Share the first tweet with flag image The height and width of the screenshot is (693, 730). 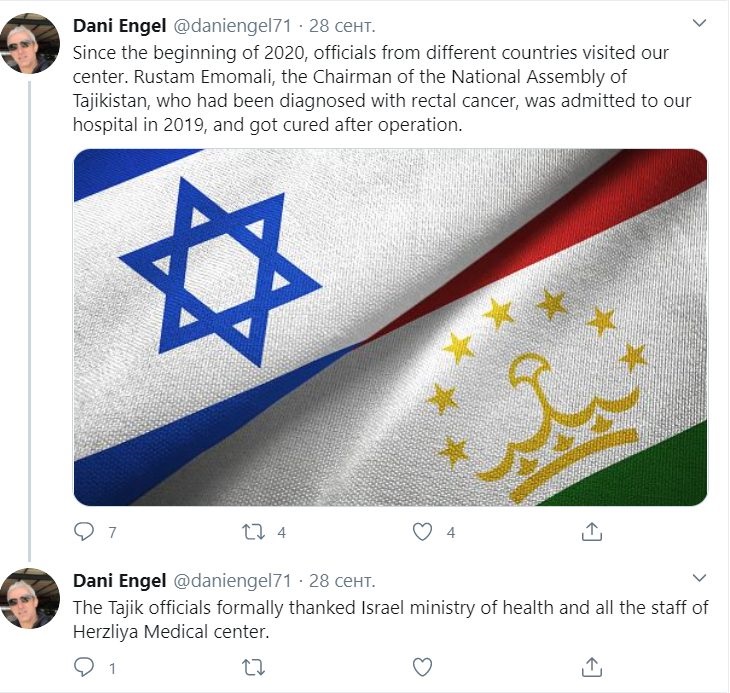pyautogui.click(x=592, y=531)
